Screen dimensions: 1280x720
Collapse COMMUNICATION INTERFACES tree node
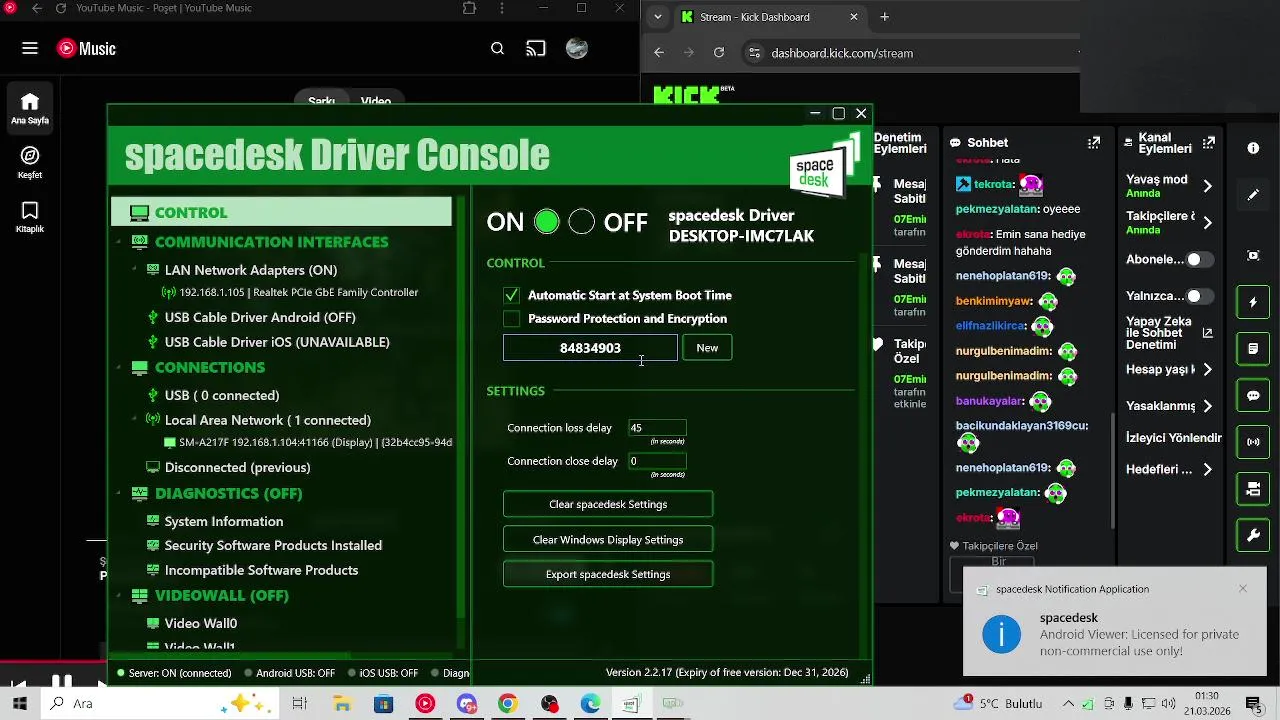(118, 242)
